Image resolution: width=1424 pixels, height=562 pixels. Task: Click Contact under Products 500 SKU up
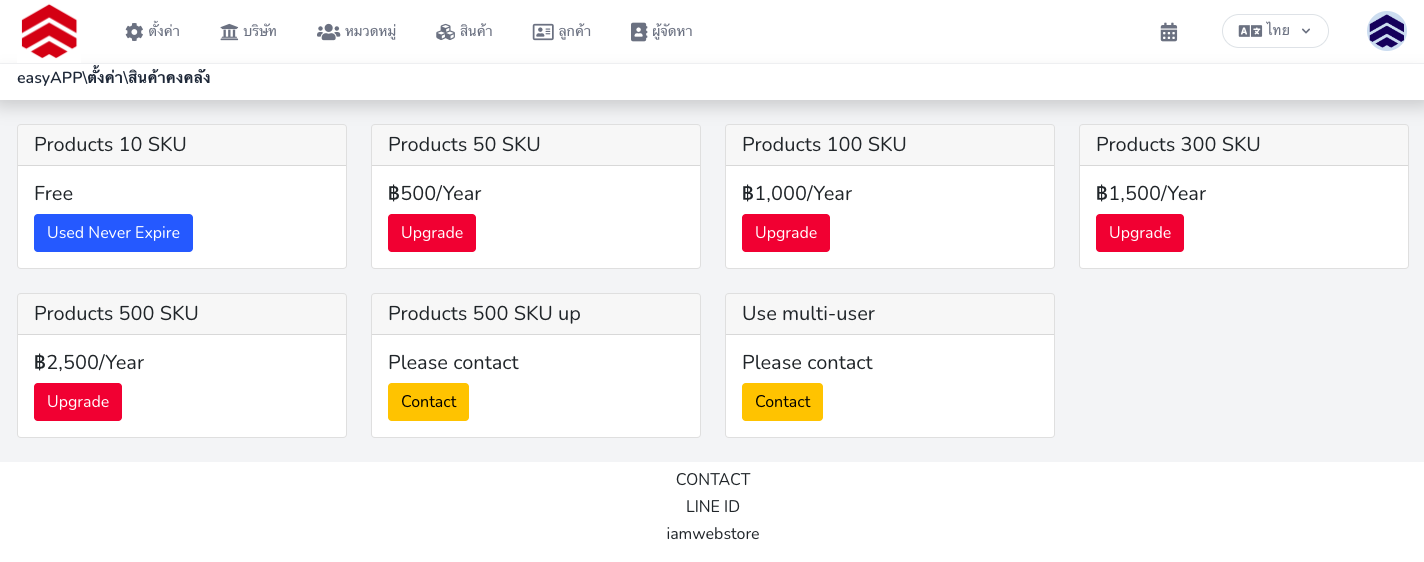[x=428, y=402]
